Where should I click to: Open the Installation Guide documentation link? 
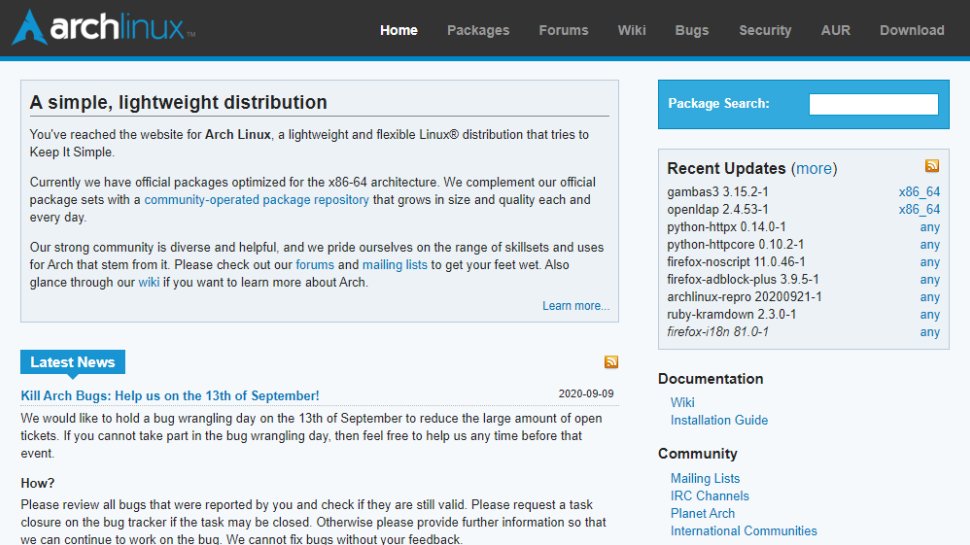(719, 421)
